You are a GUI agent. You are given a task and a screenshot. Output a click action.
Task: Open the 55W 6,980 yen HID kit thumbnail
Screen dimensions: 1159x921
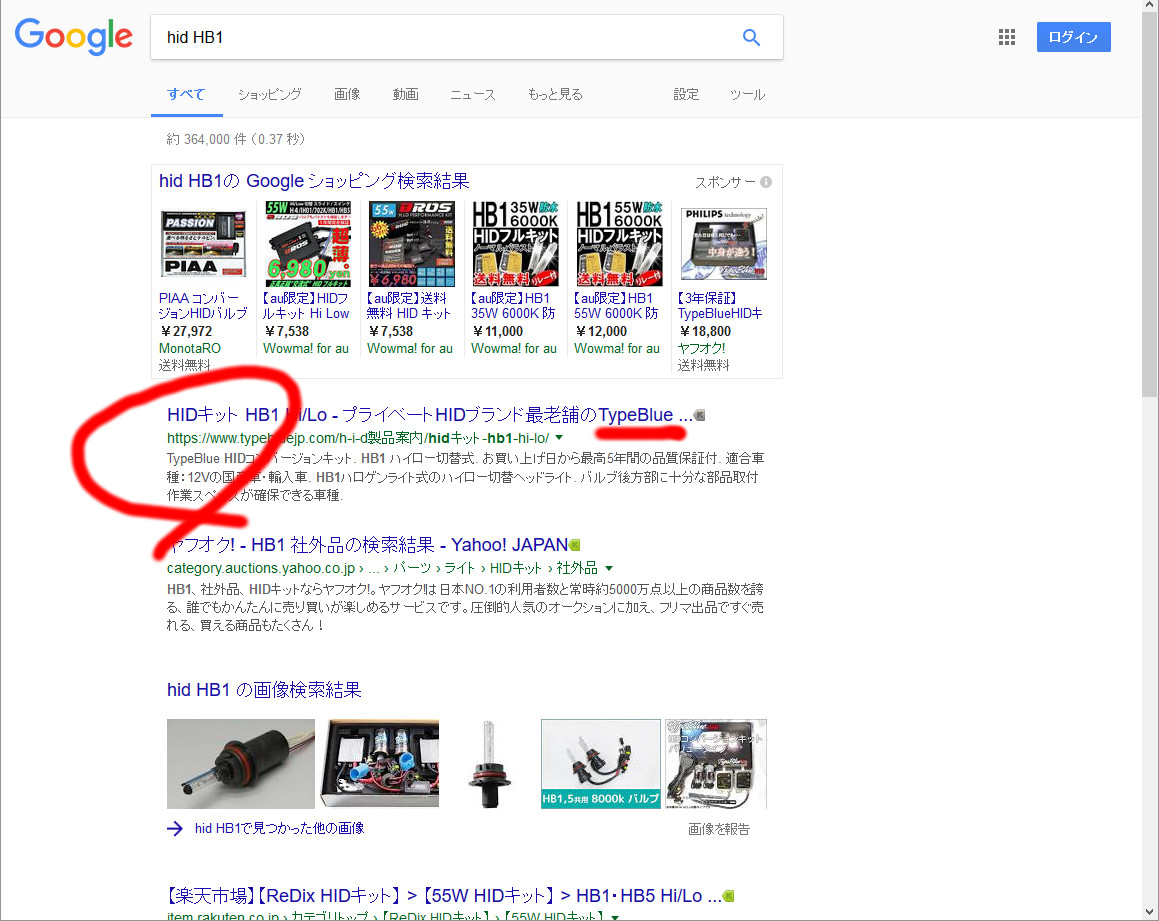307,244
